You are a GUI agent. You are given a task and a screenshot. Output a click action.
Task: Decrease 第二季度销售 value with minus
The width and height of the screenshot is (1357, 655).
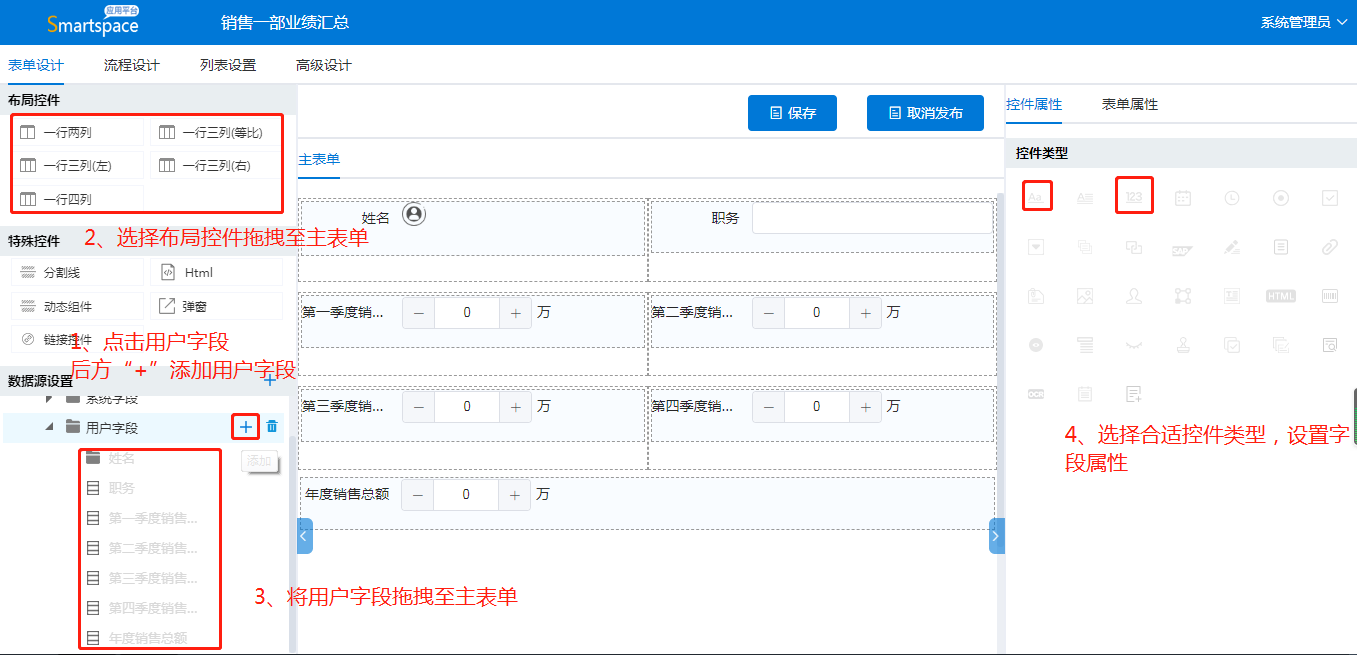[768, 313]
